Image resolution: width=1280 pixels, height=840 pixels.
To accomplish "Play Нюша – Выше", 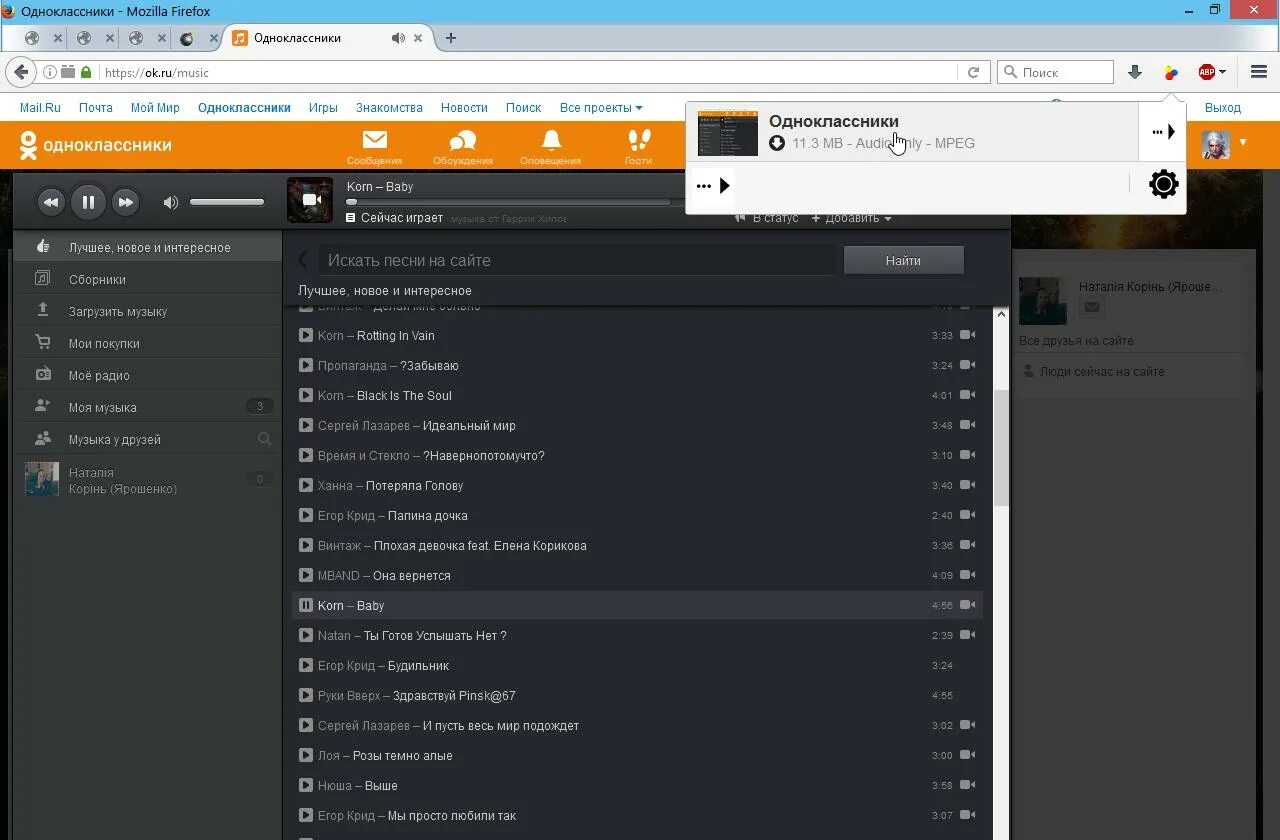I will (306, 785).
